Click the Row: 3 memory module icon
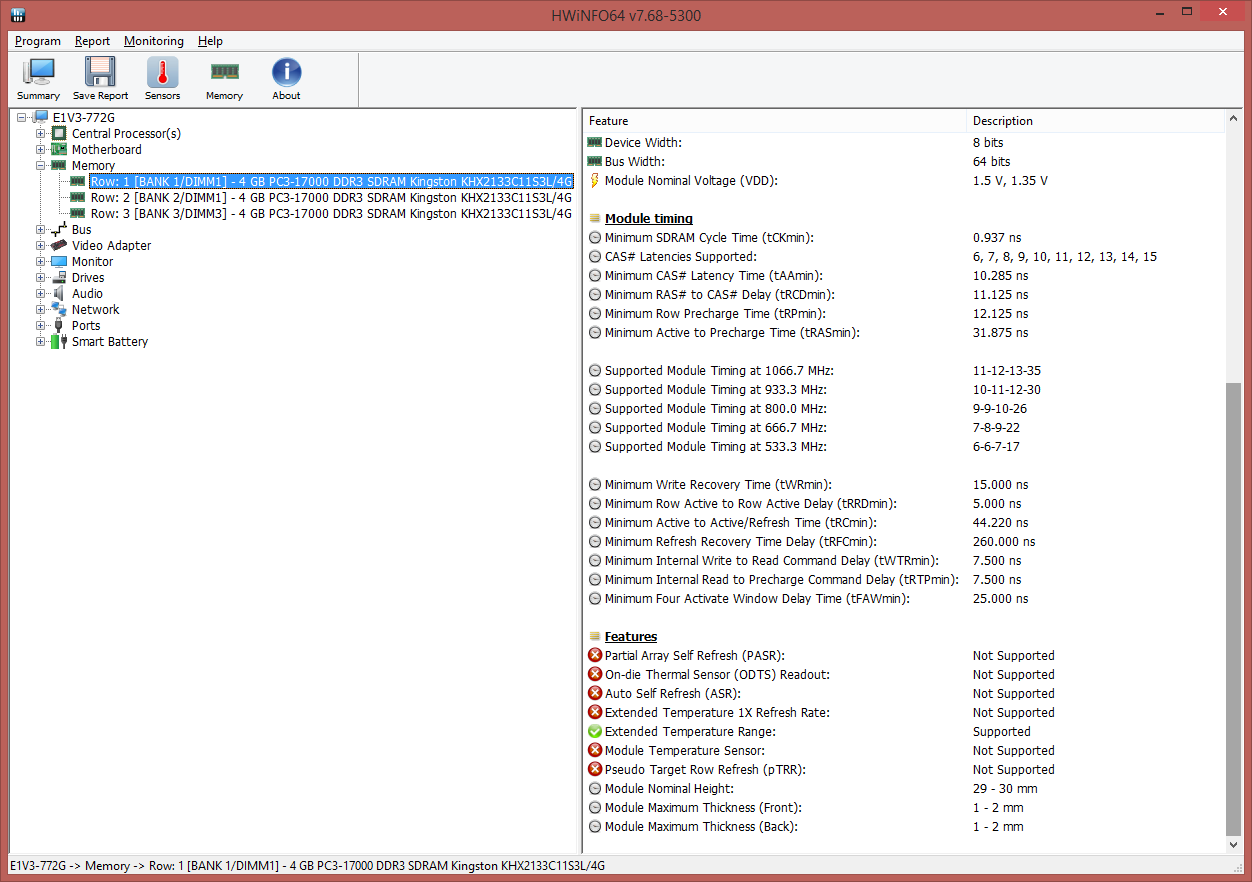This screenshot has width=1252, height=882. tap(78, 214)
